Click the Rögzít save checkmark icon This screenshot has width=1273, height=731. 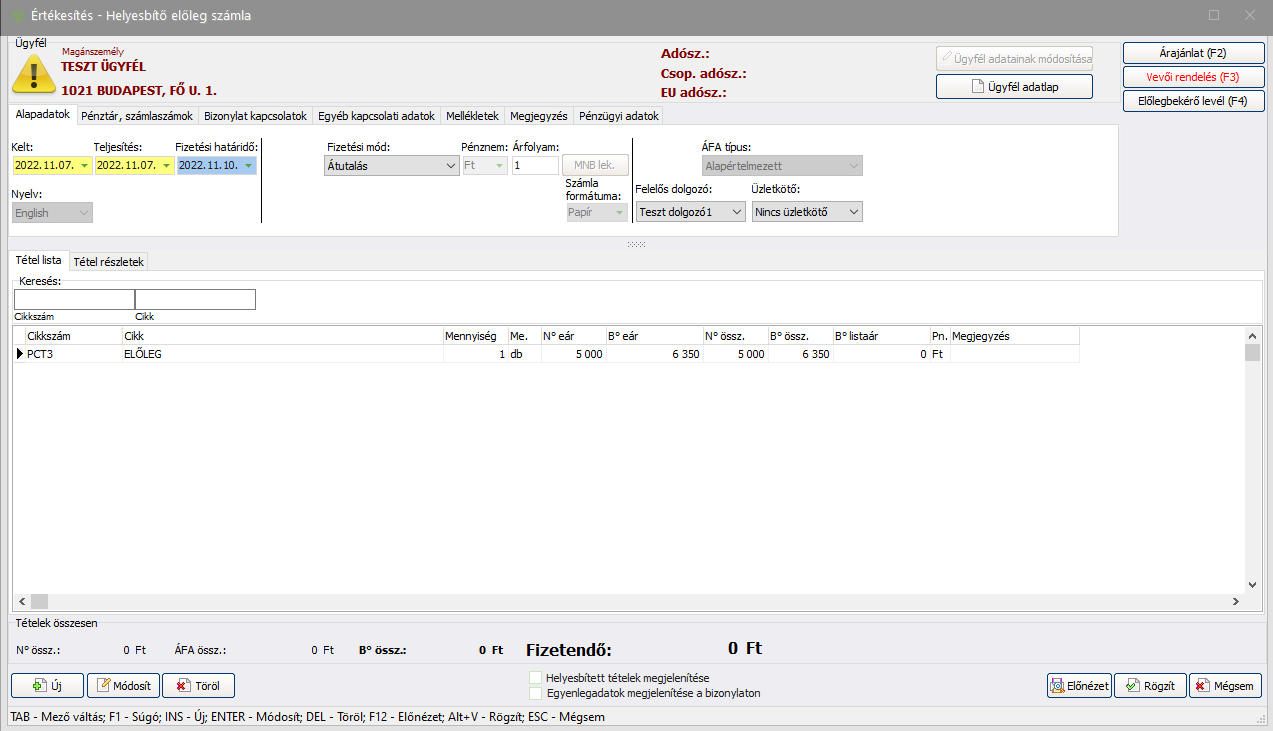pos(1131,686)
